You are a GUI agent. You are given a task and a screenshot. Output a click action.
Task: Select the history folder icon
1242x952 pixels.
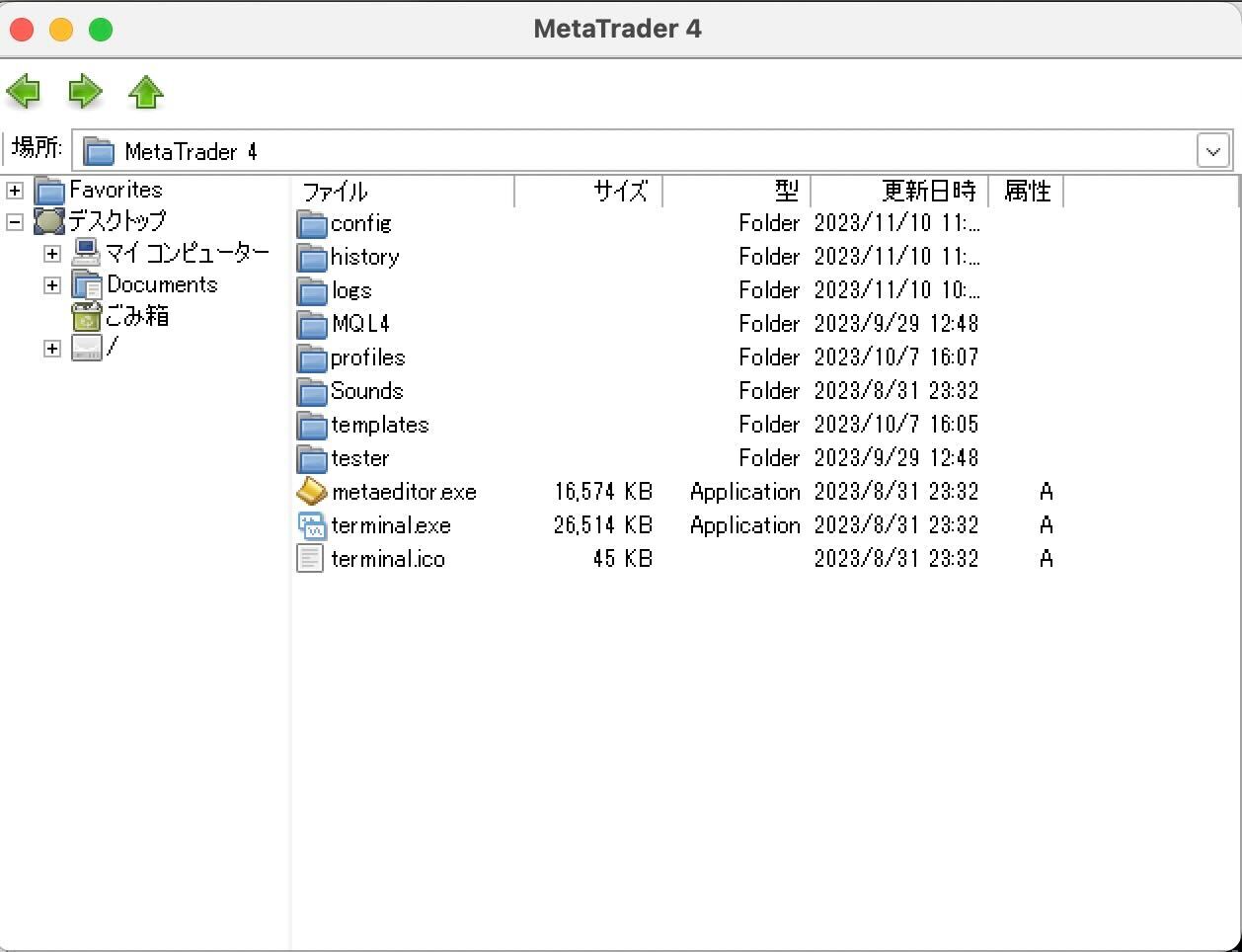tap(312, 258)
